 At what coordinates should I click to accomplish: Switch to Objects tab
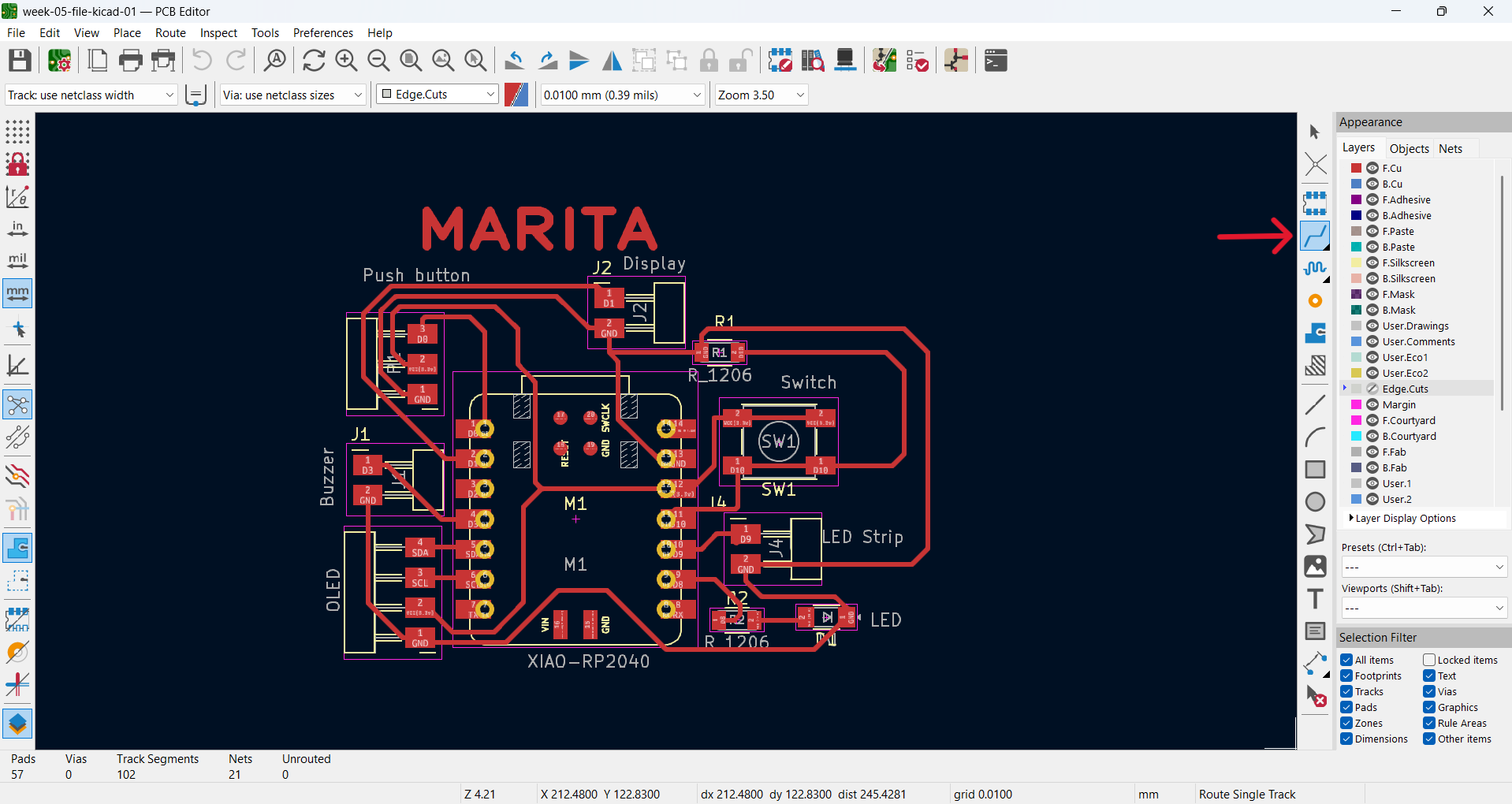click(x=1409, y=148)
